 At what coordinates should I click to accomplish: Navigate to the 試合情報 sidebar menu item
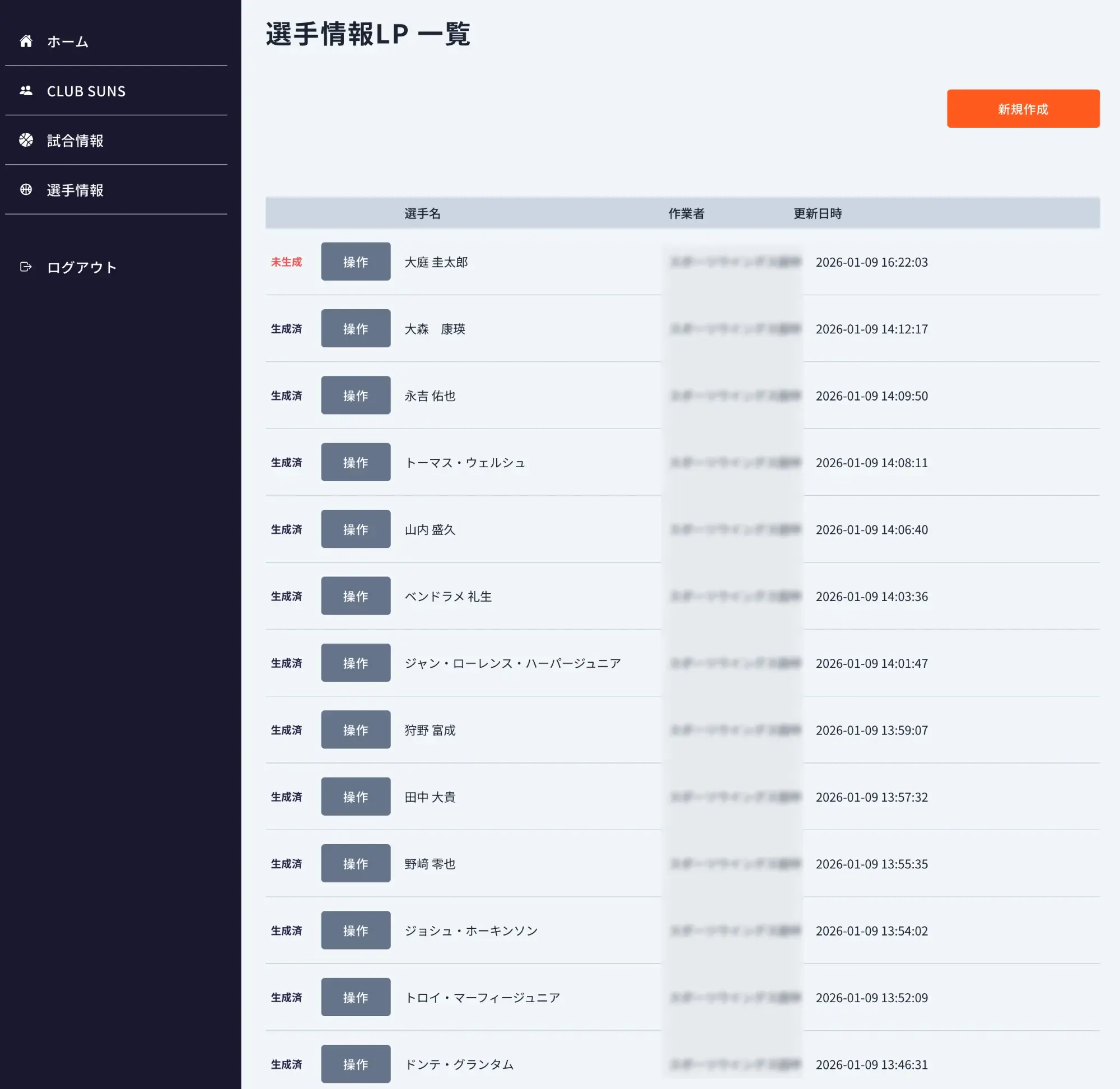point(75,140)
